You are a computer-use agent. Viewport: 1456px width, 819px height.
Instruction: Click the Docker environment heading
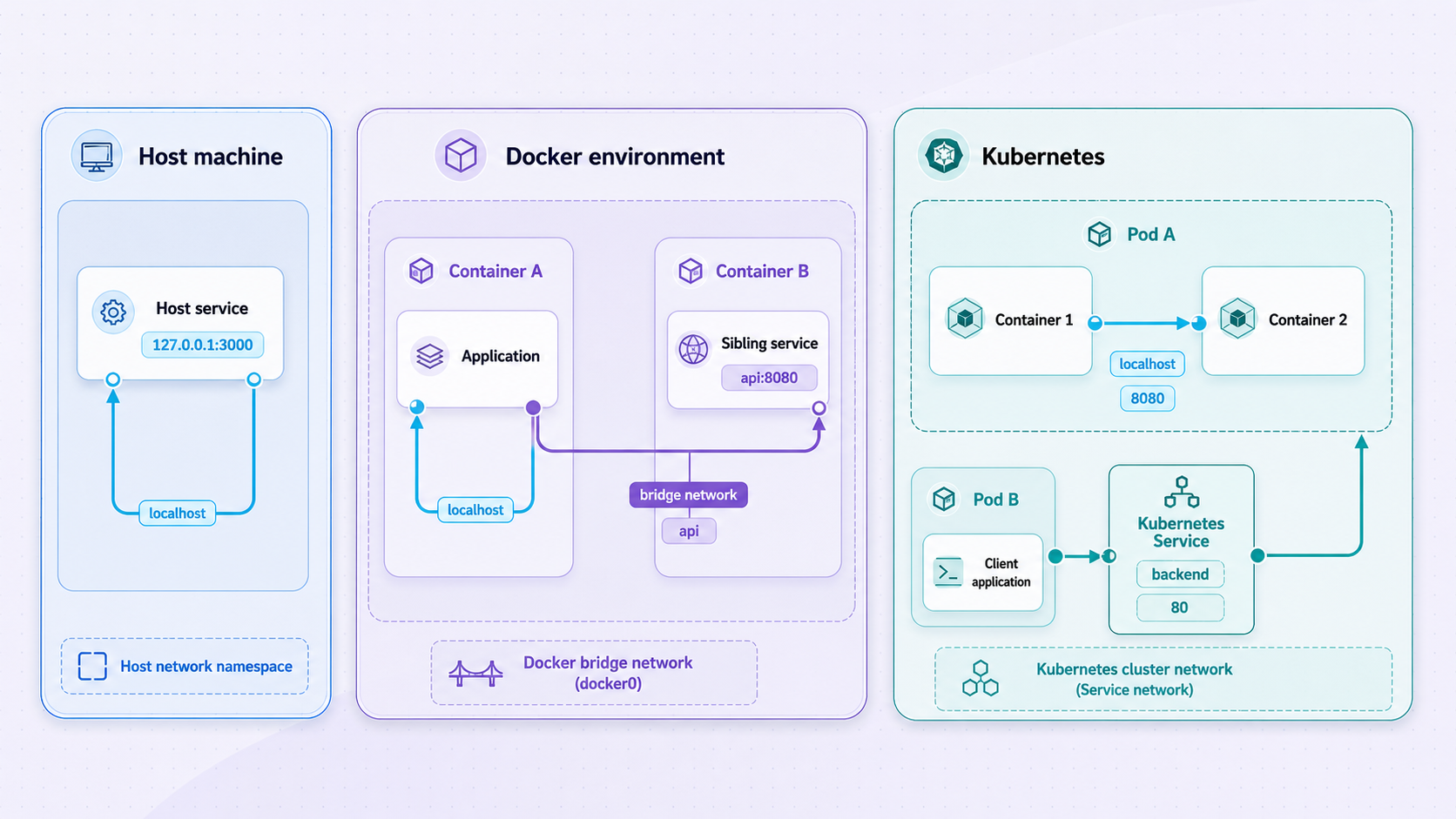coord(615,157)
